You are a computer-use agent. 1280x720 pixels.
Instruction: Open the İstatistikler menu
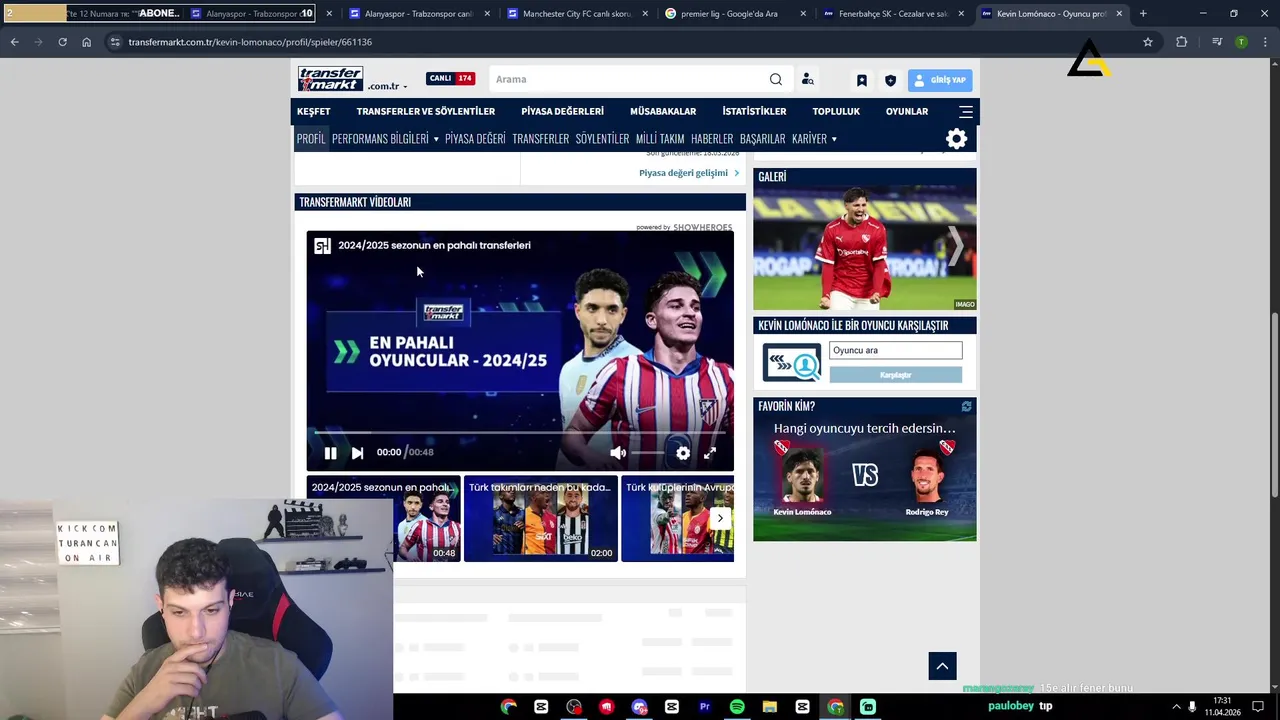[754, 111]
